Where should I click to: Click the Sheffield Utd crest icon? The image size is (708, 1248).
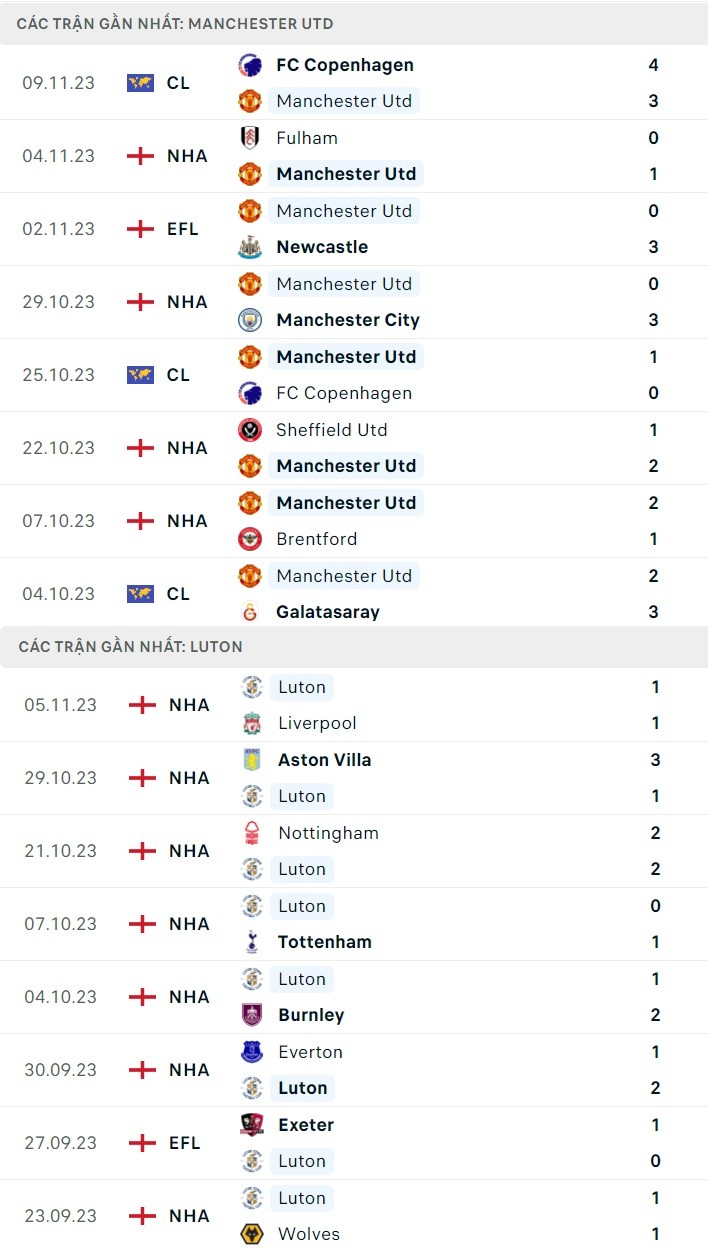250,430
